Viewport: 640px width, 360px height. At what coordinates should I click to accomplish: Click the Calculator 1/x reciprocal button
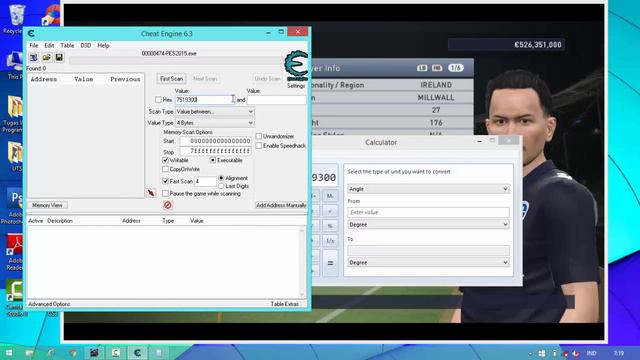click(x=330, y=241)
